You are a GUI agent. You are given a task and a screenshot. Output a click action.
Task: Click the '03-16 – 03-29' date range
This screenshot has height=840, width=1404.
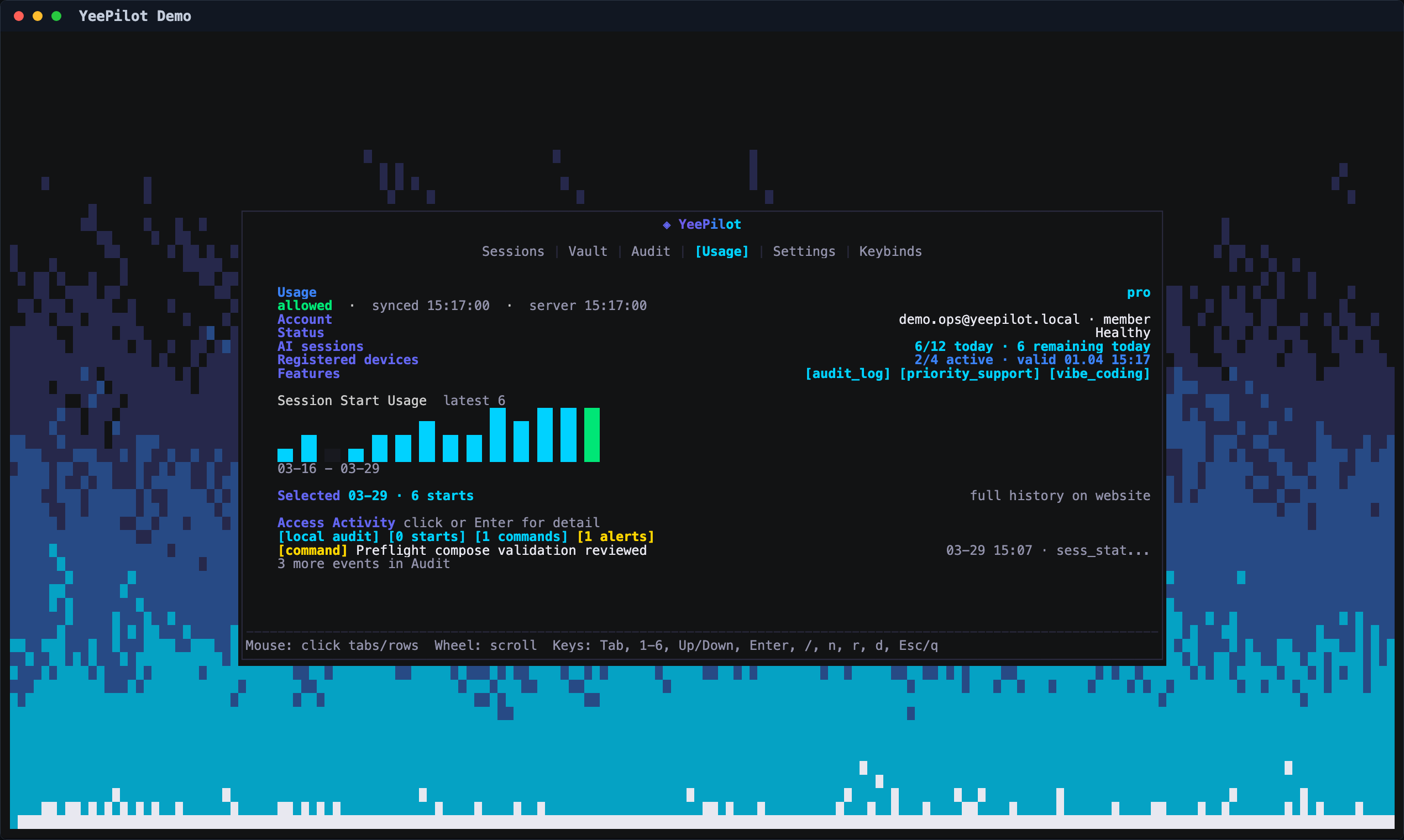pos(328,469)
